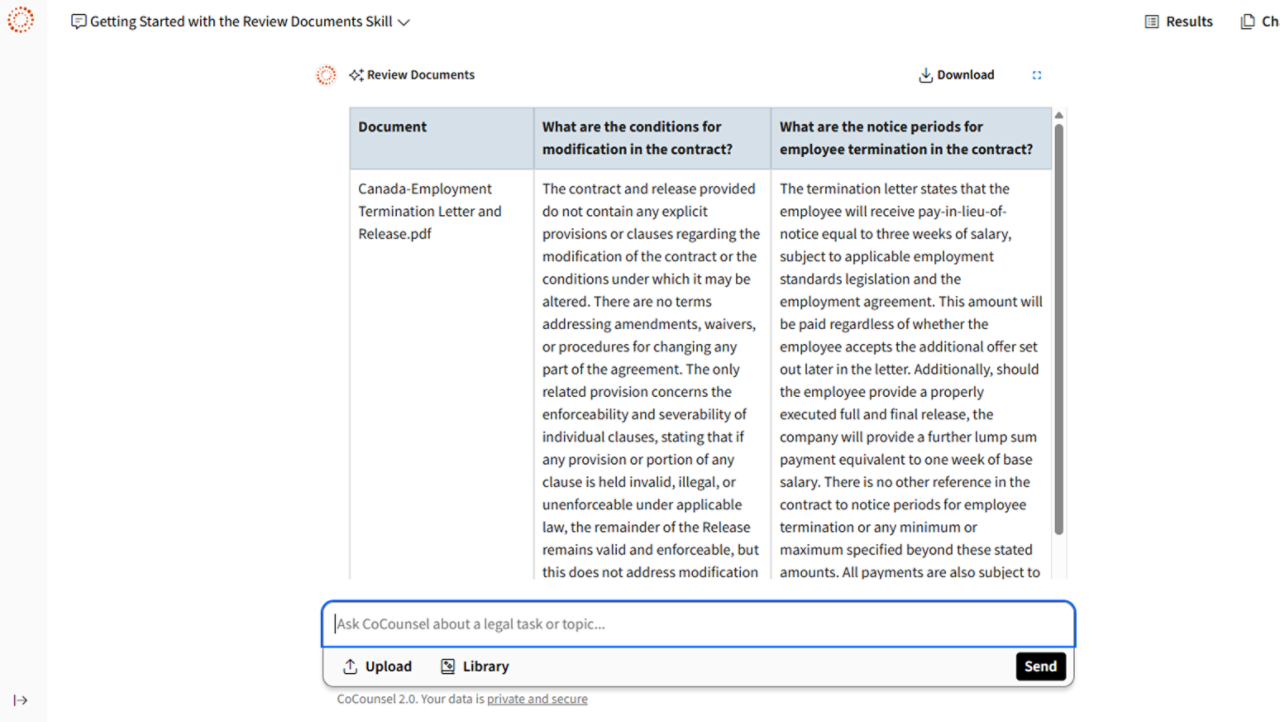Viewport: 1280px width, 722px height.
Task: Click the chat bubble icon beside the conversation title
Action: coord(78,22)
